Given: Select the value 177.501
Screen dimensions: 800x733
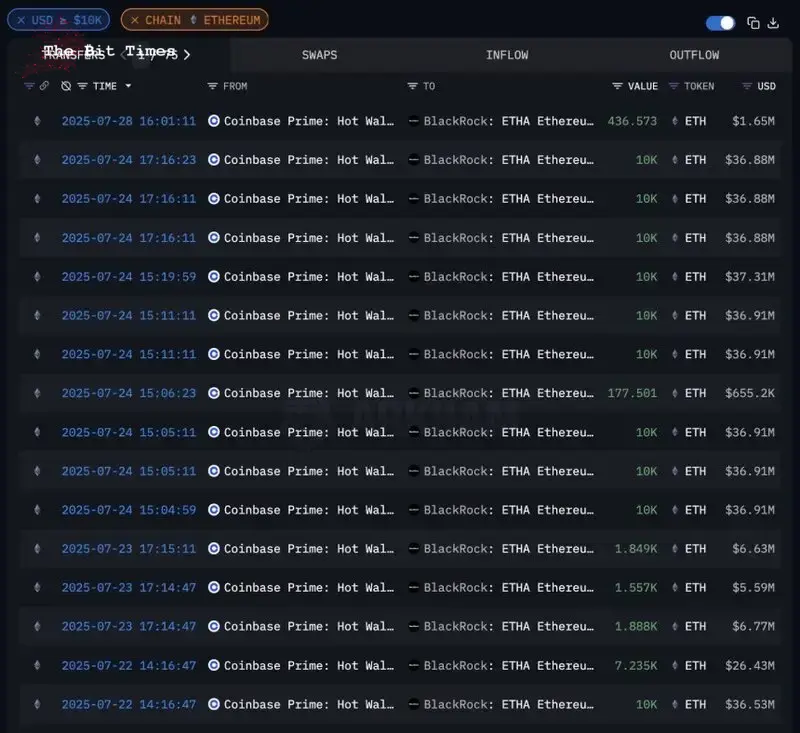Looking at the screenshot, I should coord(632,393).
